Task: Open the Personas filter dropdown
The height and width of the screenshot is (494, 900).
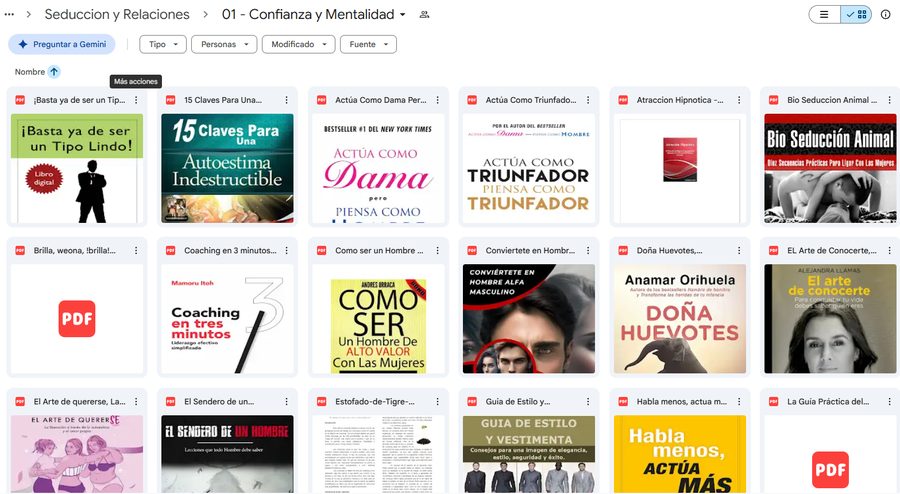Action: tap(224, 44)
